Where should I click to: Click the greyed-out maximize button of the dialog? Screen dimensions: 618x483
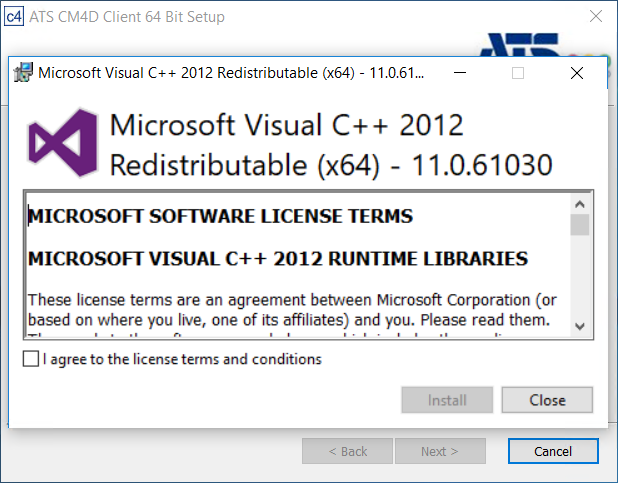[x=517, y=73]
